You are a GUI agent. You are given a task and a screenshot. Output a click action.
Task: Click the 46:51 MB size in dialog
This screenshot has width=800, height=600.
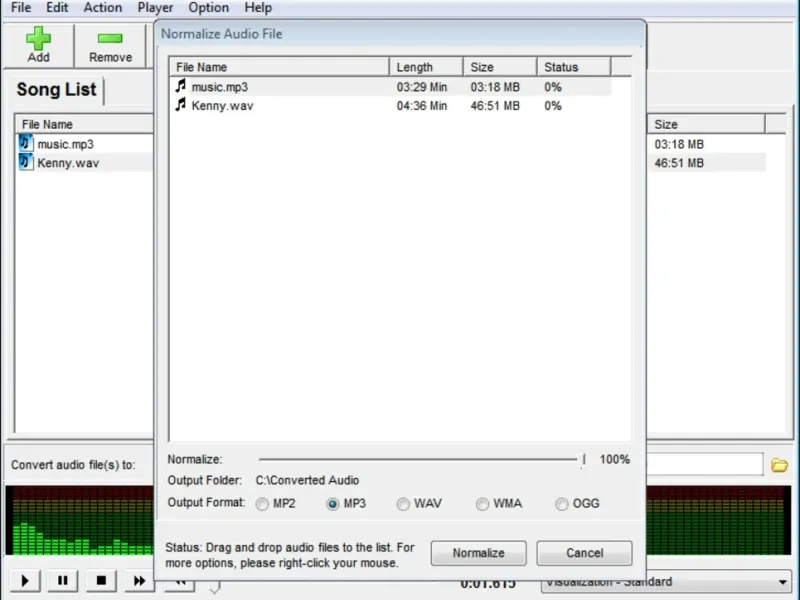(495, 106)
